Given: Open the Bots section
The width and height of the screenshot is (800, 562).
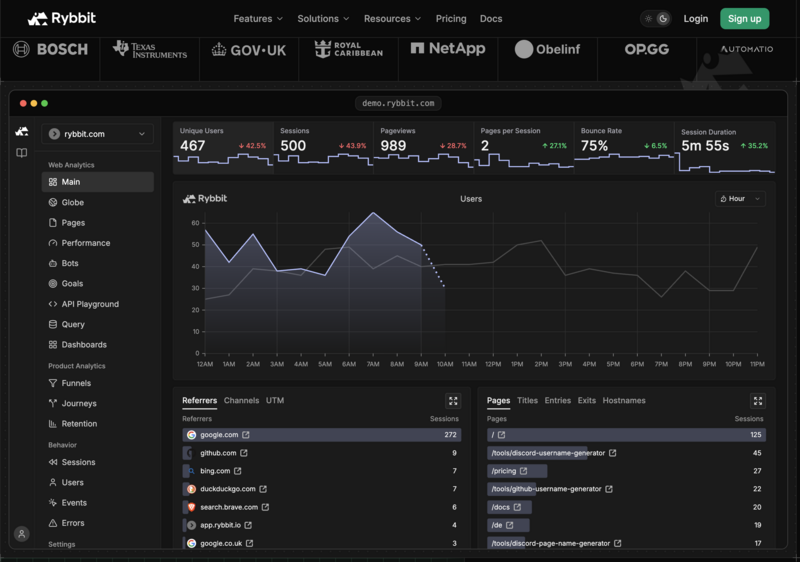Looking at the screenshot, I should point(97,264).
